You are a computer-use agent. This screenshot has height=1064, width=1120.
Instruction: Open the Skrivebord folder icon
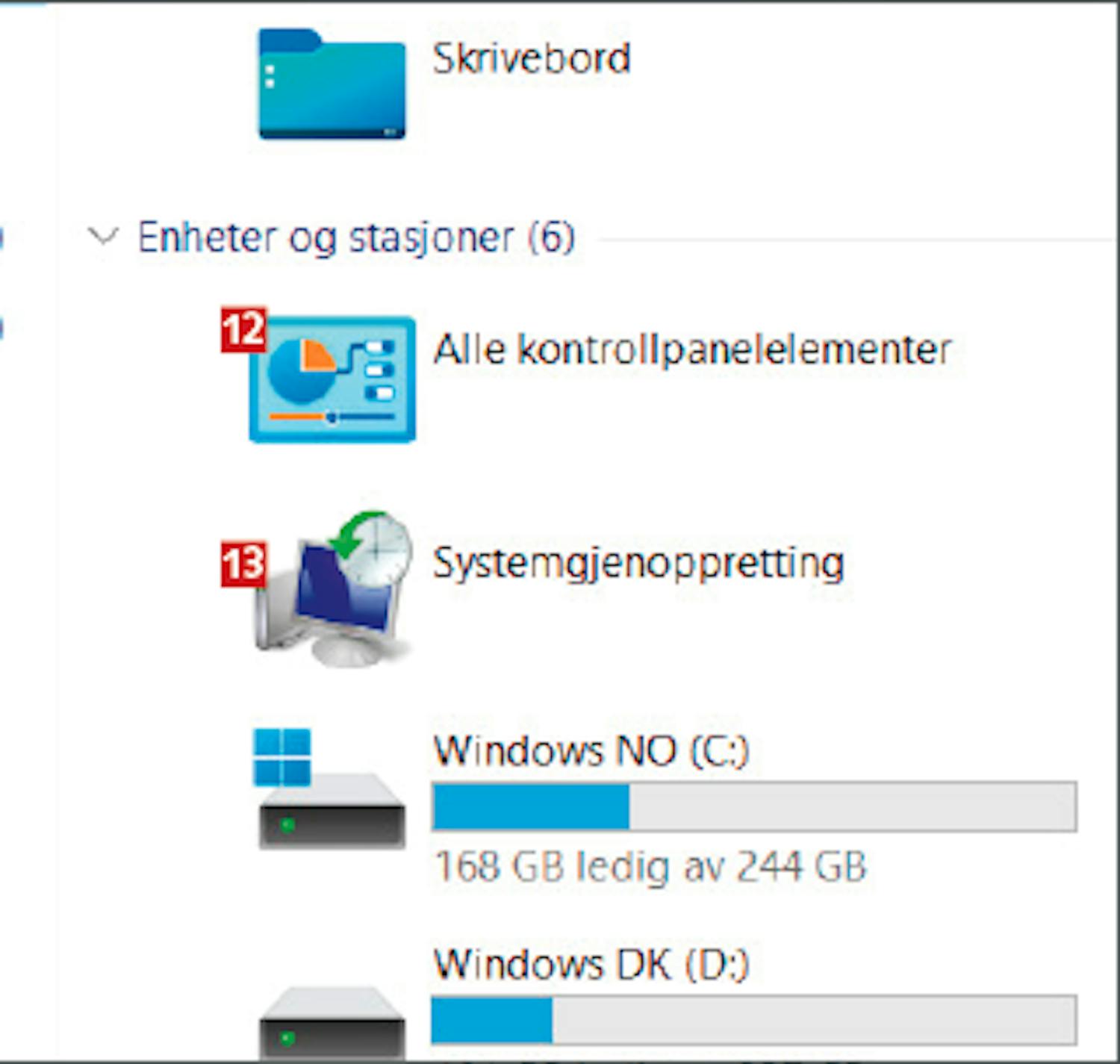coord(332,84)
